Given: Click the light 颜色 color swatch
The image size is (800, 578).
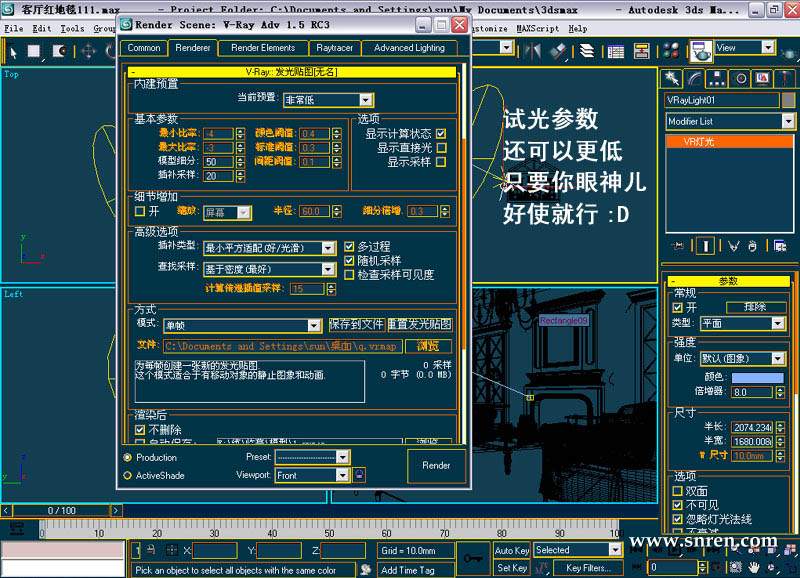Looking at the screenshot, I should point(757,378).
